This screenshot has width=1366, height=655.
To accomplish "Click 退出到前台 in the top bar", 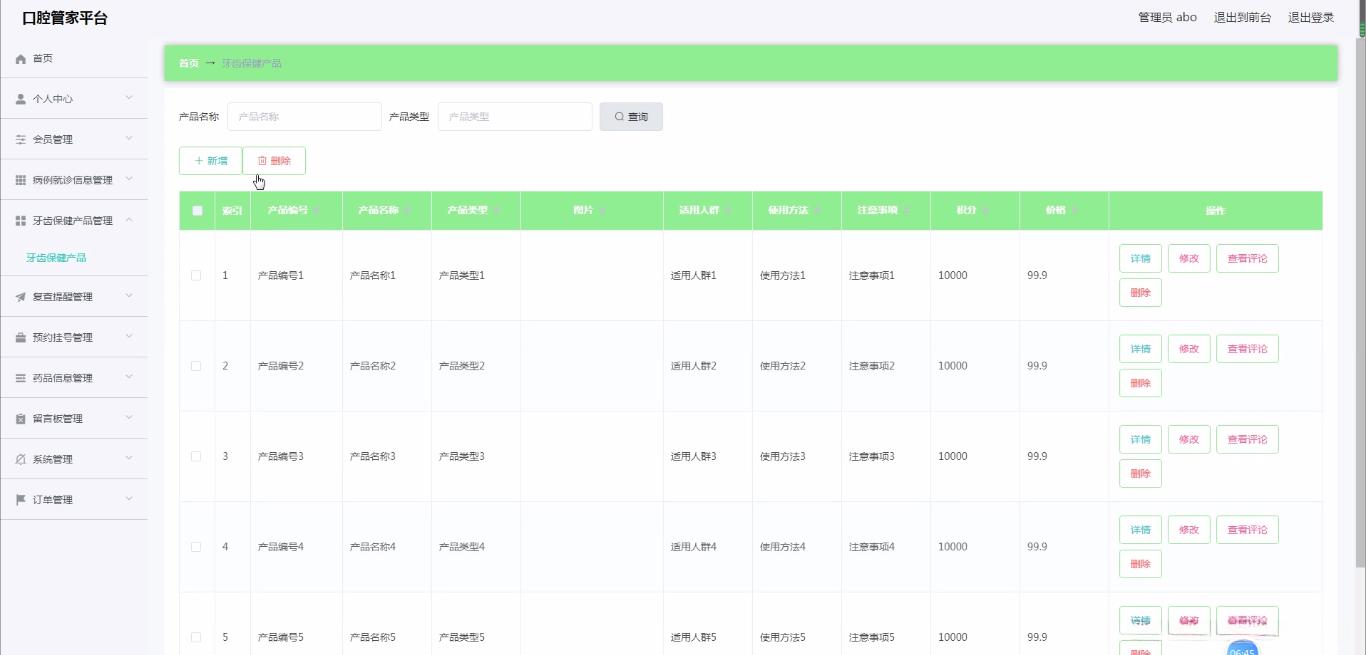I will click(x=1242, y=17).
